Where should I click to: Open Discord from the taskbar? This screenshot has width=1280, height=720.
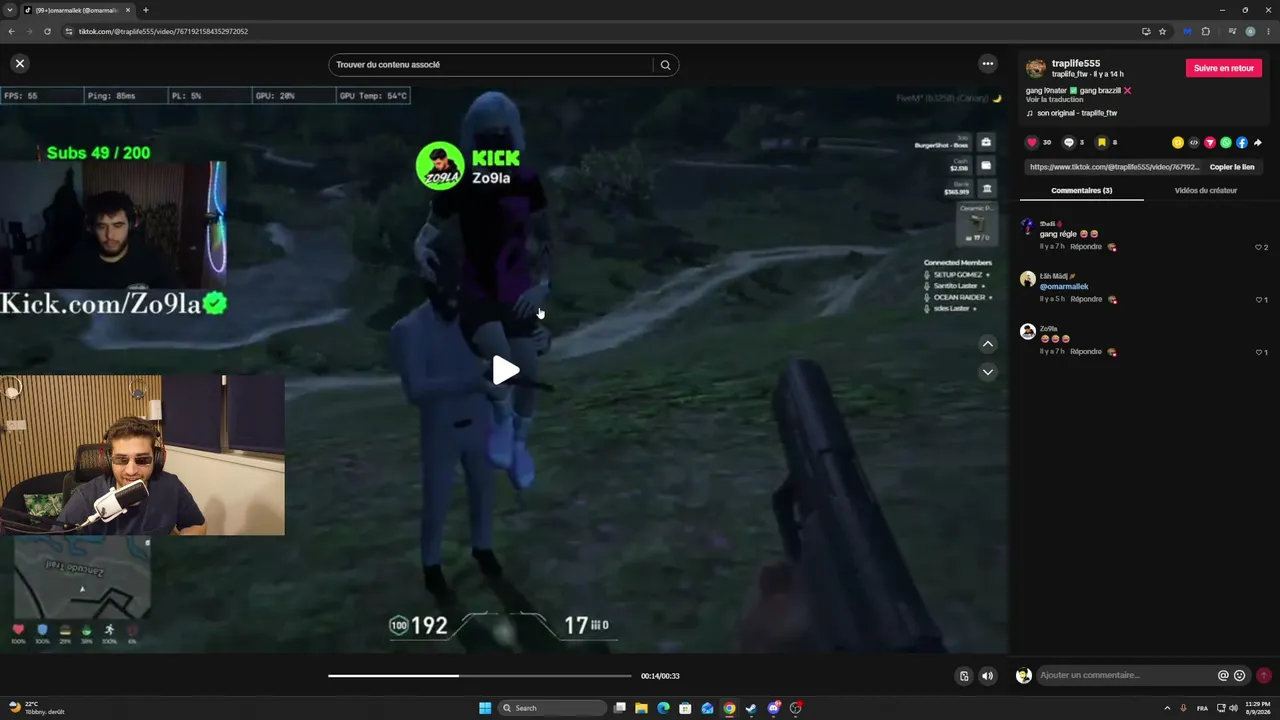773,708
